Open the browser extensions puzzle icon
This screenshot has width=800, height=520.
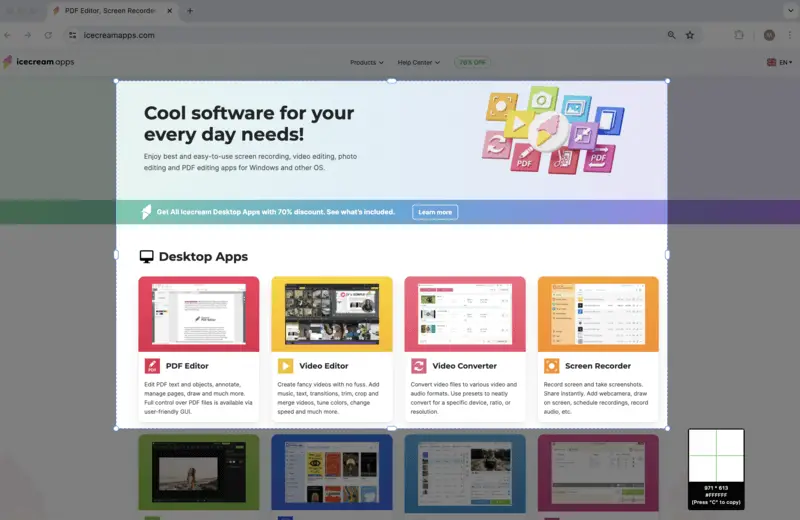pos(739,35)
